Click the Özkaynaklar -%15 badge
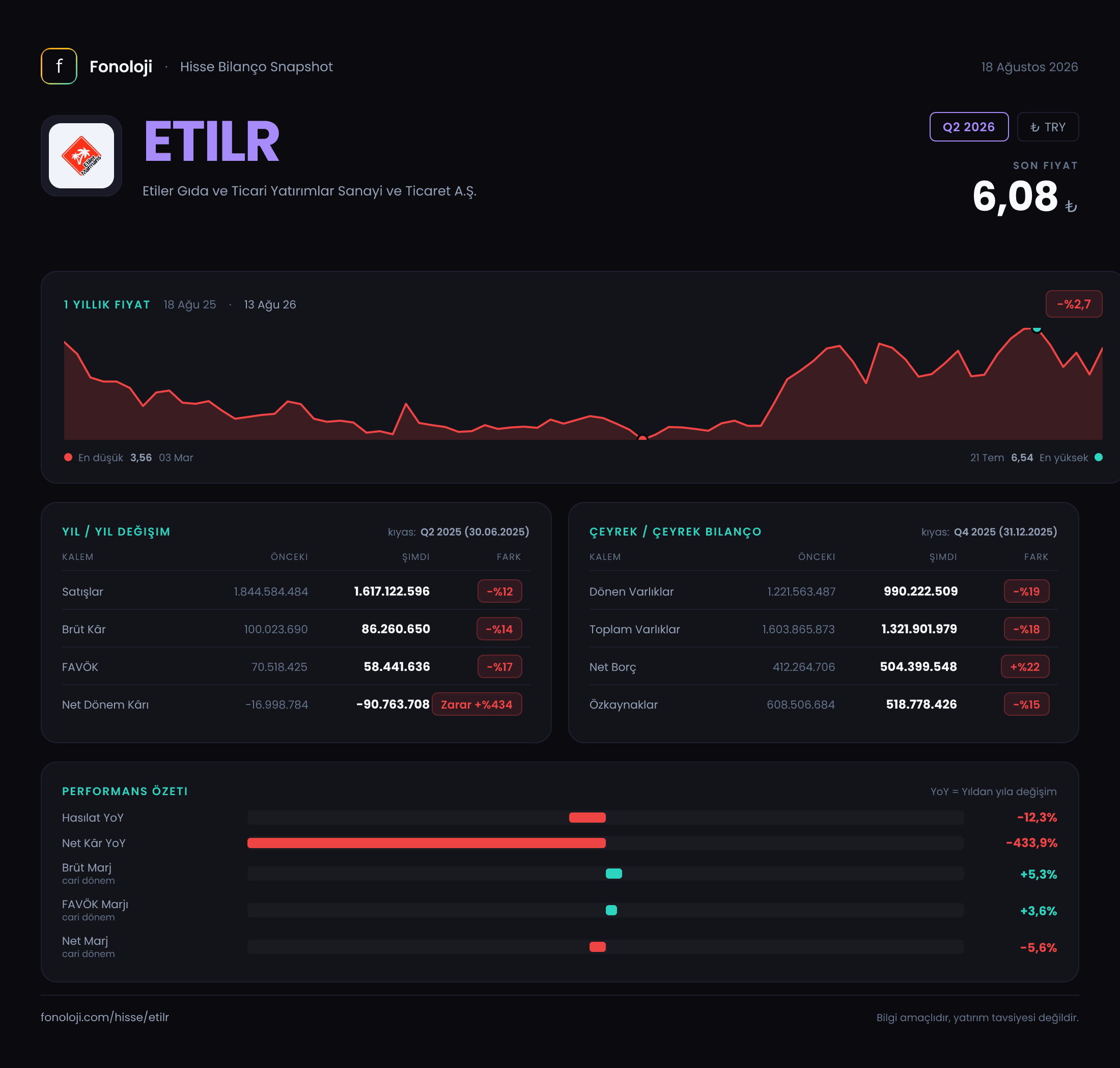Screen dimensions: 1120x1068 1026,704
